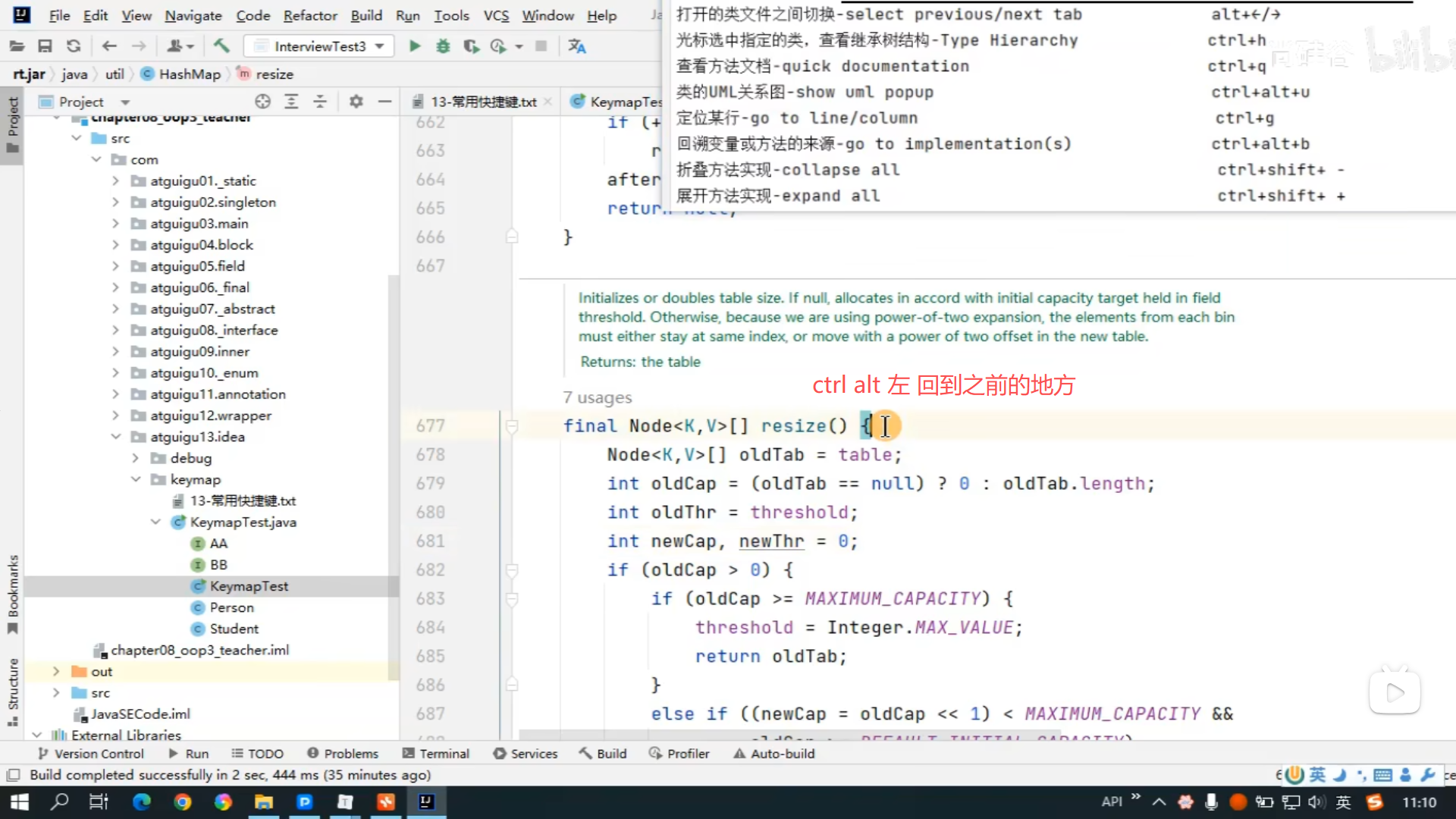Click the Navigate Back arrow in toolbar

click(109, 46)
